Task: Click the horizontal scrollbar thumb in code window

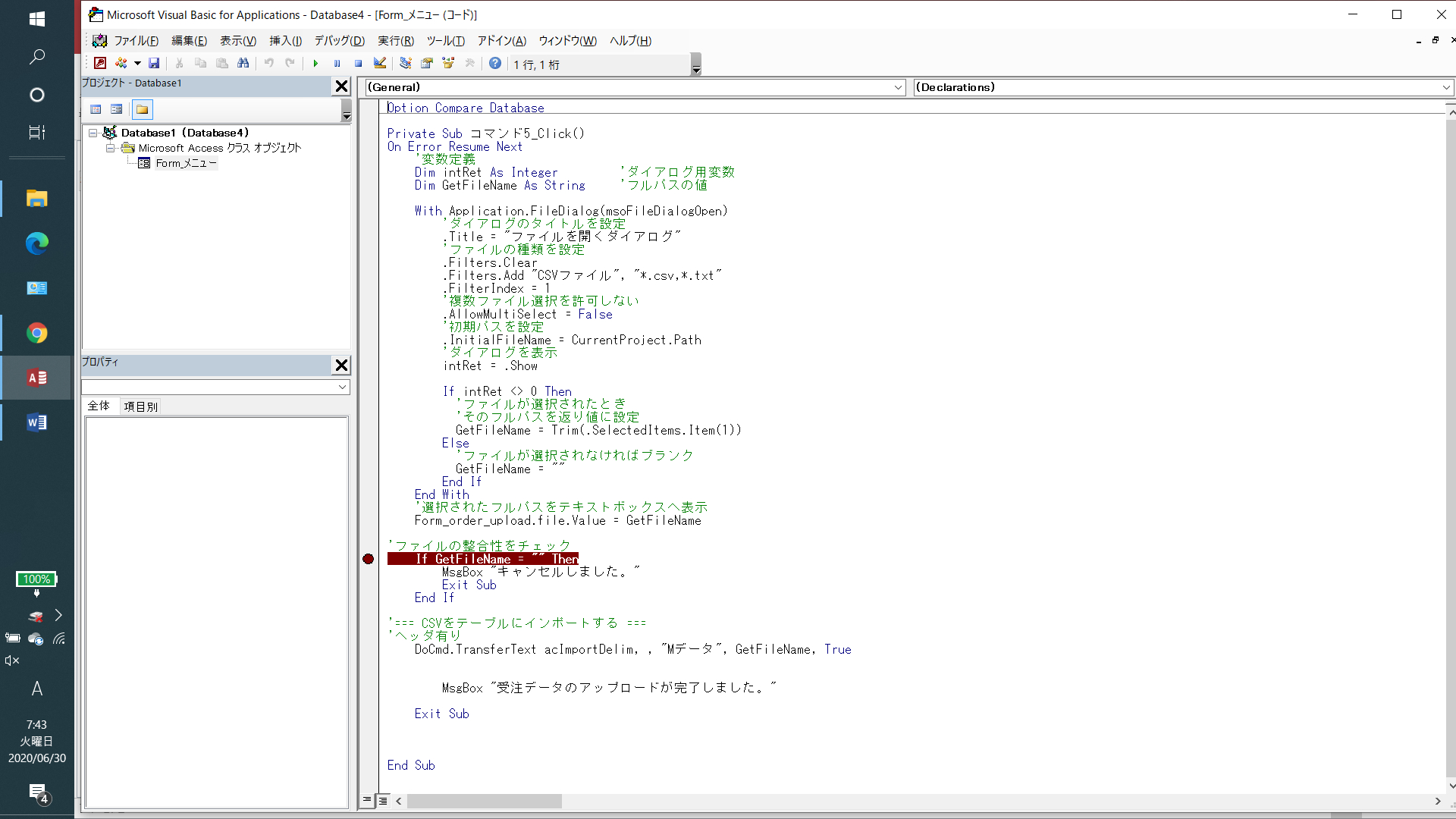Action: 484,802
